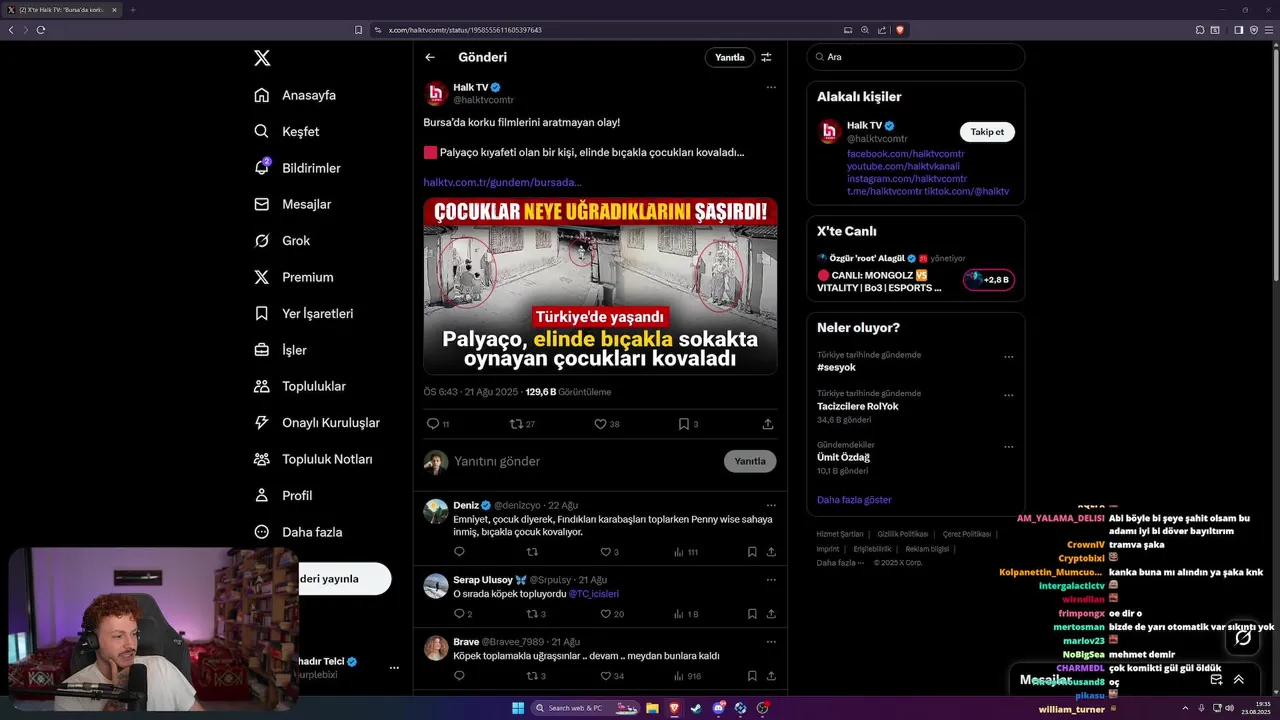Screen dimensions: 1280x720
Task: Open reply filter settings icon
Action: point(766,57)
